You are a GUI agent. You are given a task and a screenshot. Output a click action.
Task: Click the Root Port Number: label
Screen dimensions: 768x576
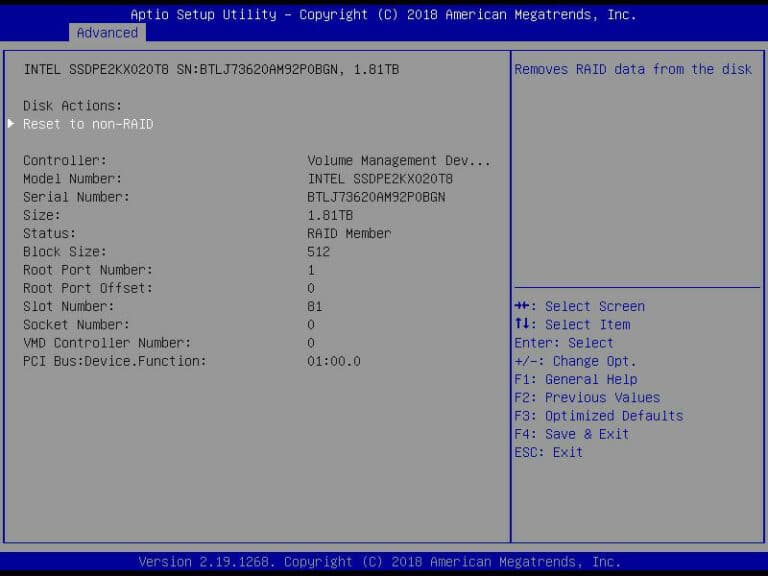click(x=88, y=270)
